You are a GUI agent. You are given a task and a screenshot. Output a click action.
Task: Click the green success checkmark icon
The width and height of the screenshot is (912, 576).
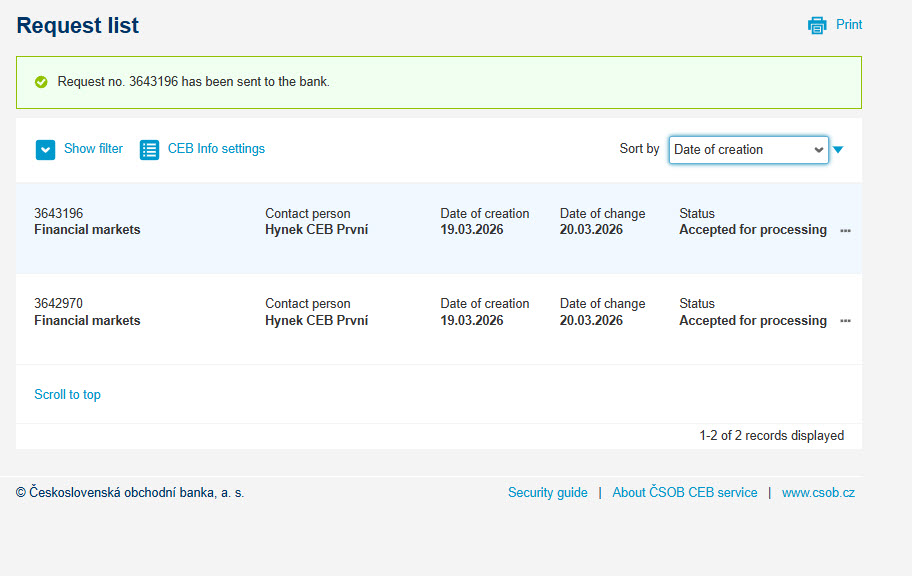coord(41,82)
